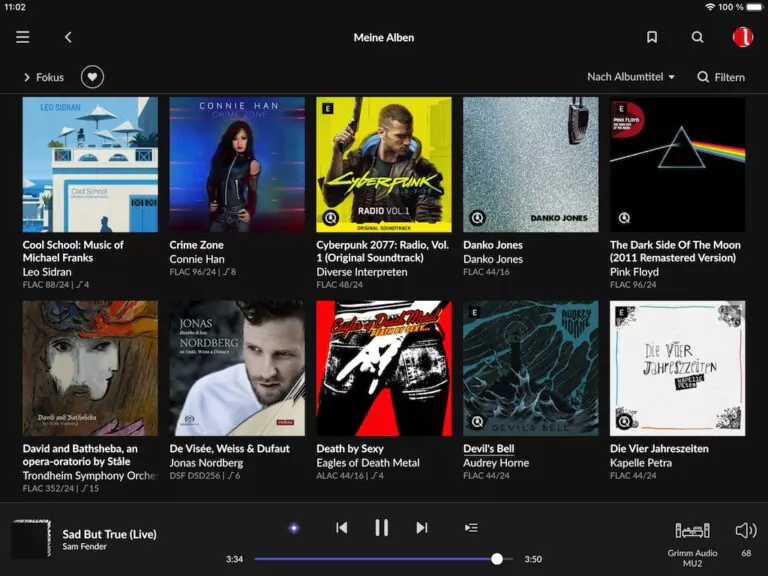Open the user profile avatar
Screen dimensions: 768x576
click(742, 37)
